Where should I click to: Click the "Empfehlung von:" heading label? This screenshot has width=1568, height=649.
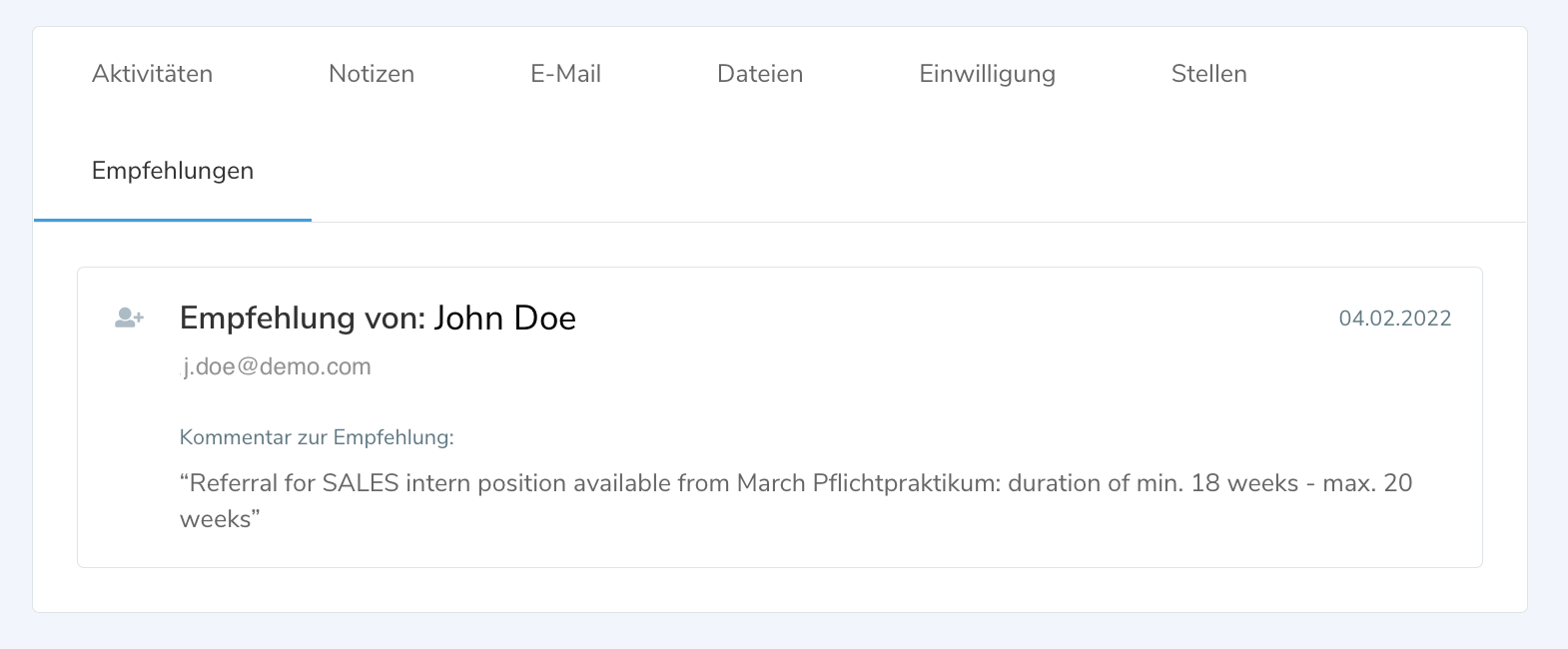click(303, 319)
